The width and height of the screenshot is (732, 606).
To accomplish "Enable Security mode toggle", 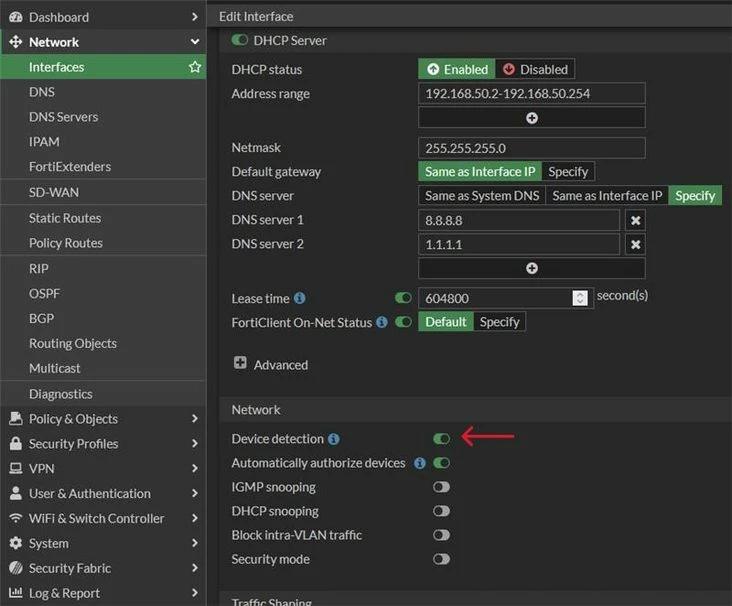I will pyautogui.click(x=441, y=559).
